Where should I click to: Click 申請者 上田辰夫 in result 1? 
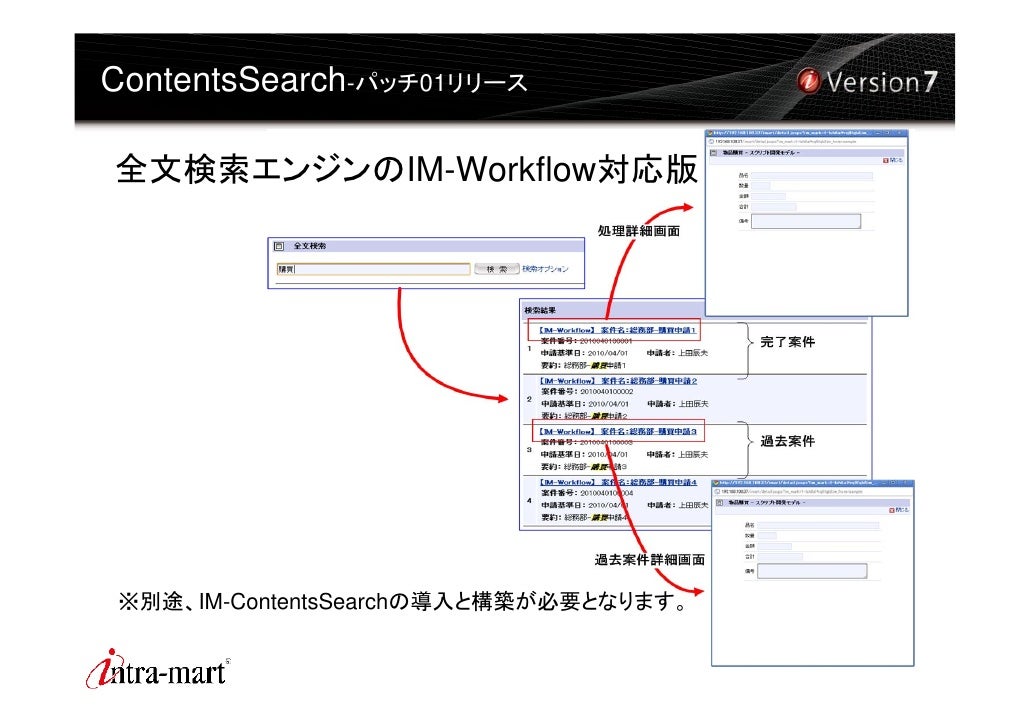(678, 353)
